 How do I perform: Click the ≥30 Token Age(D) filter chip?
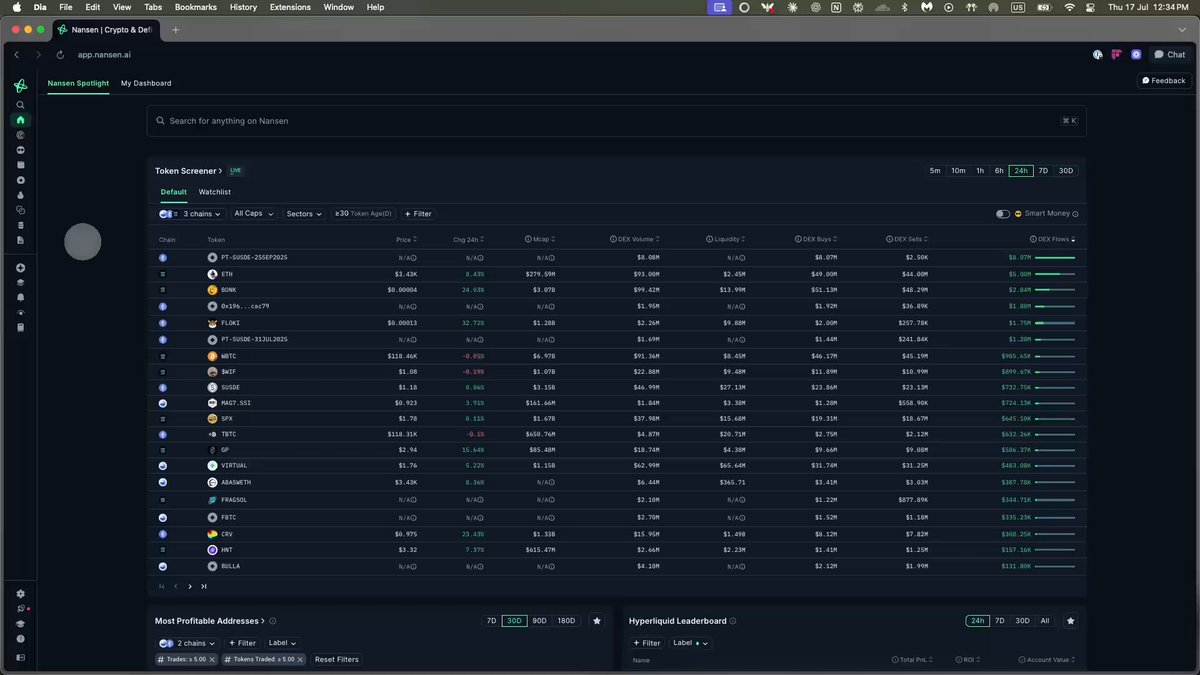pos(364,214)
